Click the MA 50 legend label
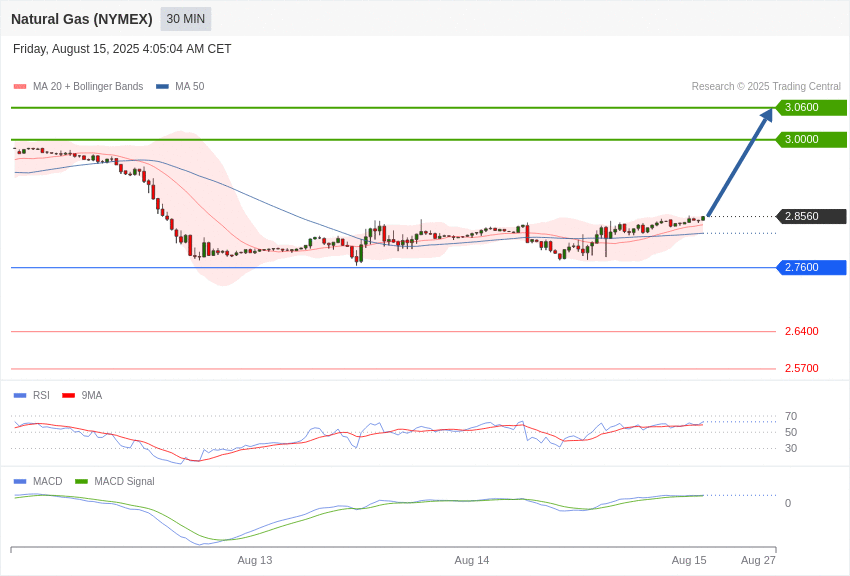This screenshot has height=576, width=850. point(190,86)
